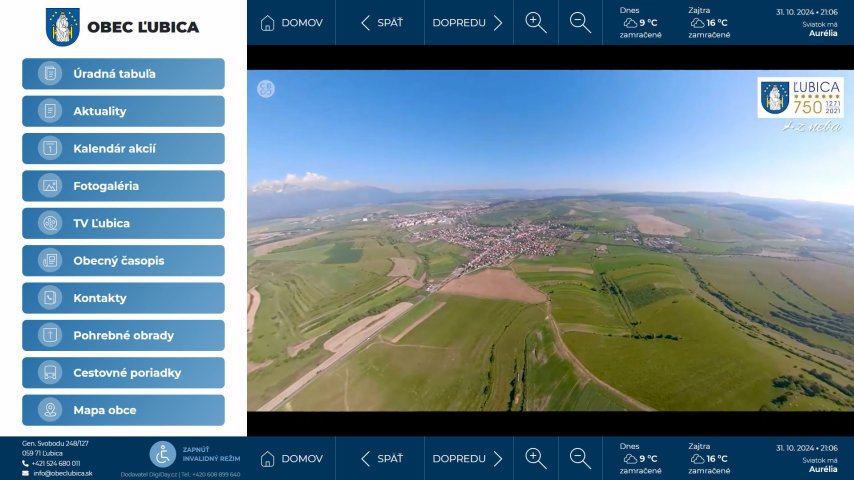Click tomorrow's weather icon in top bar
Screen dimensions: 854x480
click(698, 22)
